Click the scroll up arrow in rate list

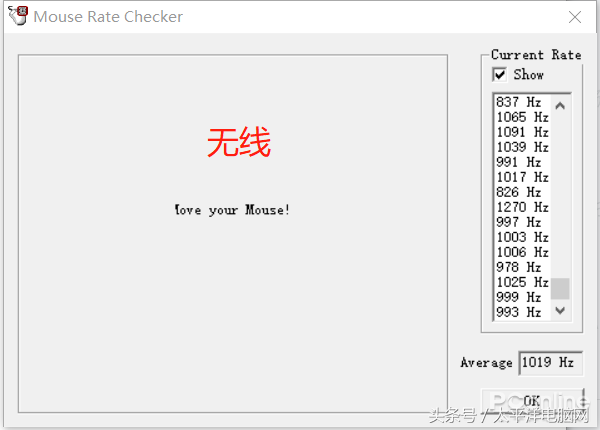(x=560, y=106)
